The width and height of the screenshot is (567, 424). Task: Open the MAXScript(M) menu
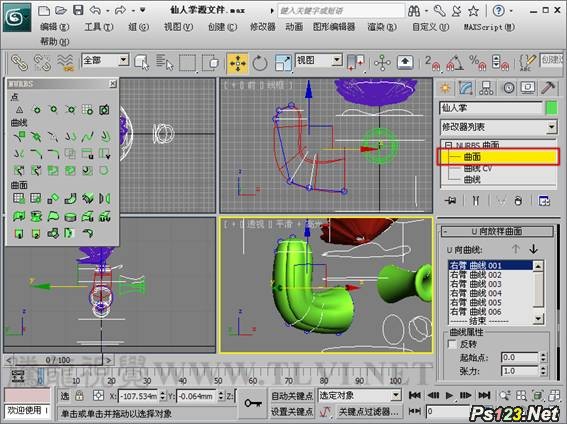pyautogui.click(x=489, y=27)
